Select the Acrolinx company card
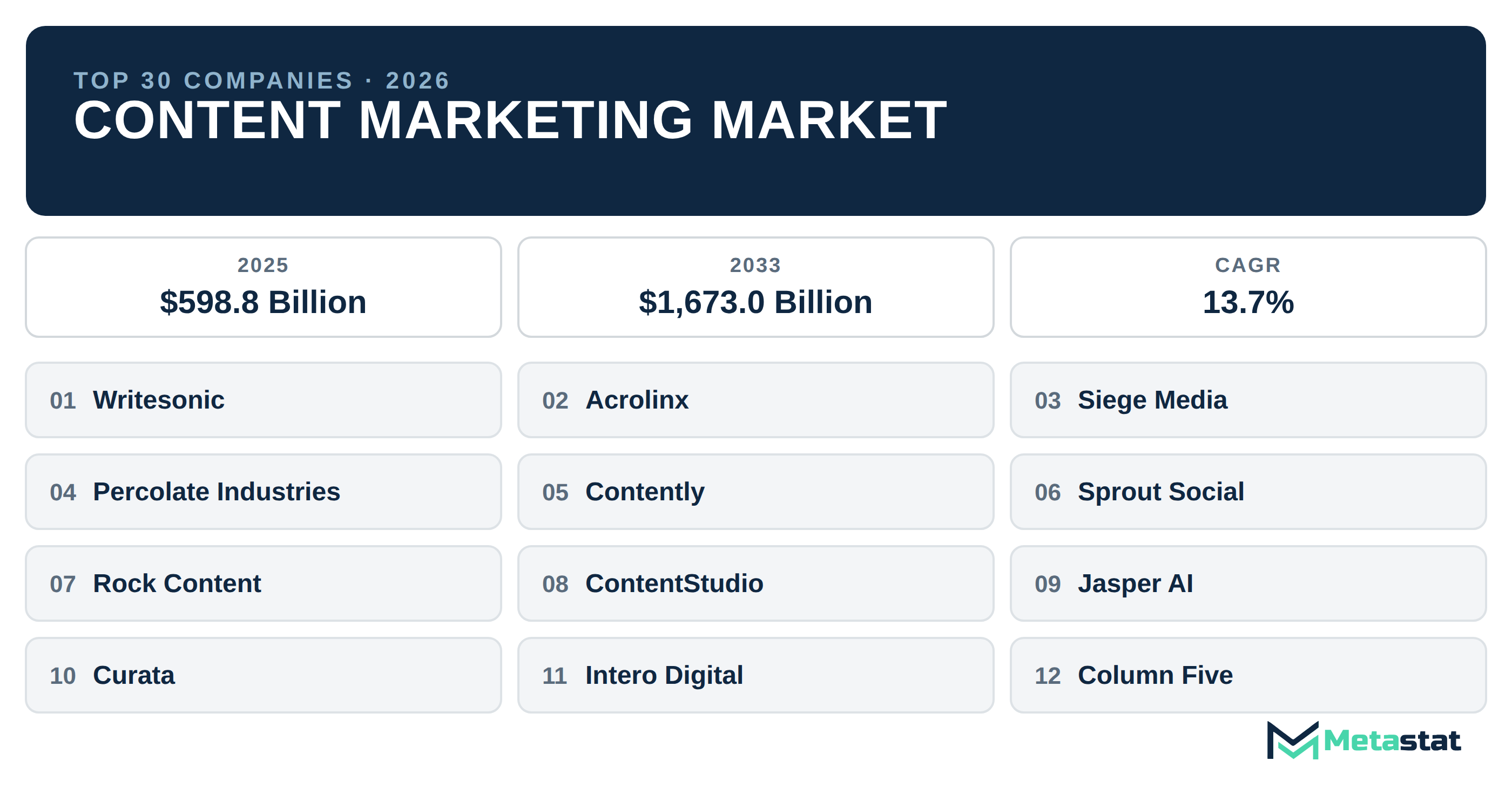Image resolution: width=1512 pixels, height=788 pixels. 755,400
